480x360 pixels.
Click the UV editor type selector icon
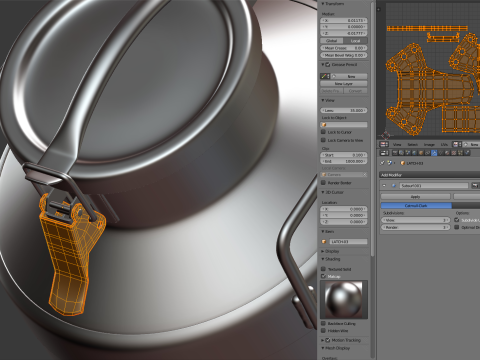(x=384, y=145)
